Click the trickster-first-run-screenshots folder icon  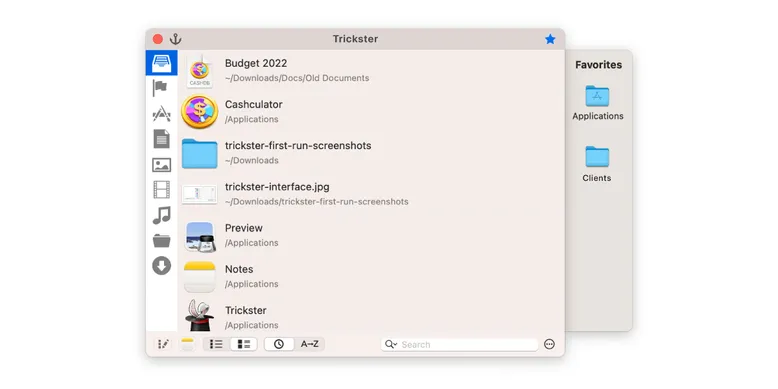[x=199, y=153]
